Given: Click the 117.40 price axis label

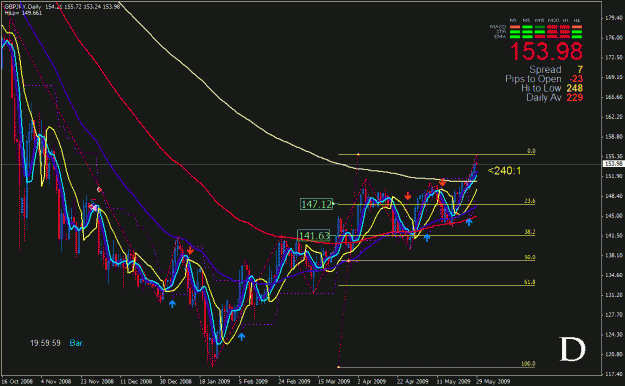Looking at the screenshot, I should [614, 374].
